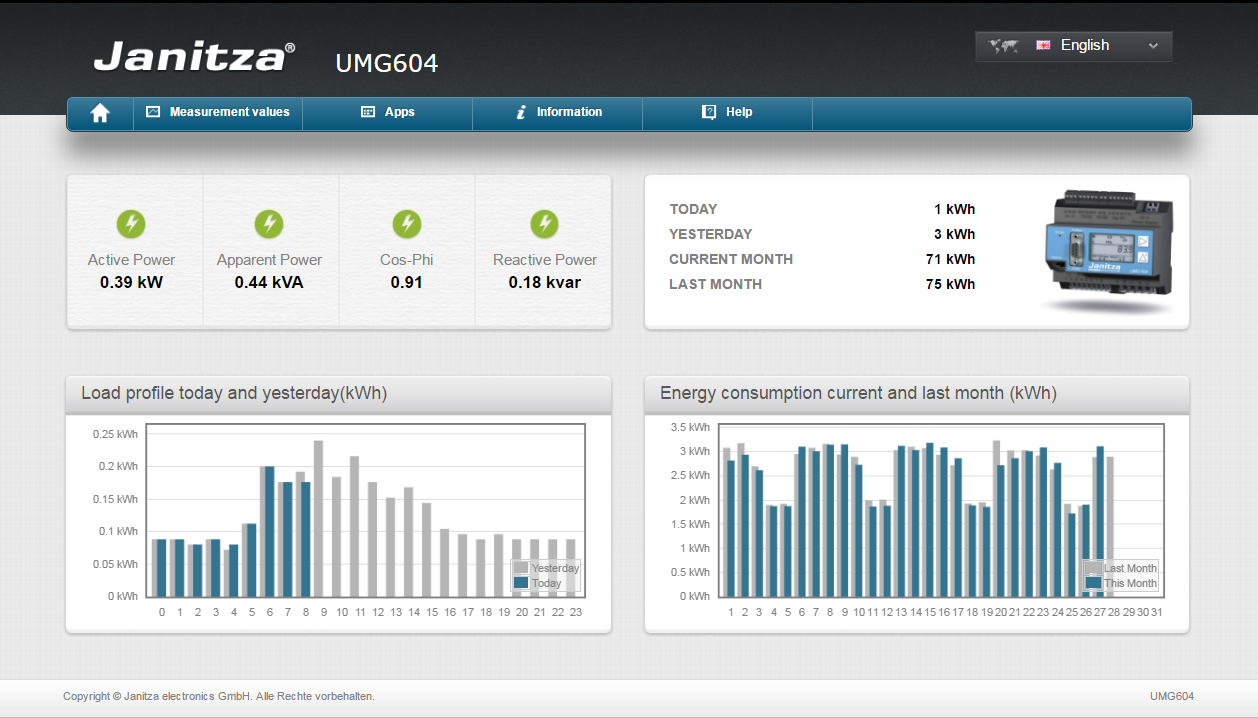Open the Apps menu
This screenshot has height=718, width=1258.
click(x=388, y=113)
